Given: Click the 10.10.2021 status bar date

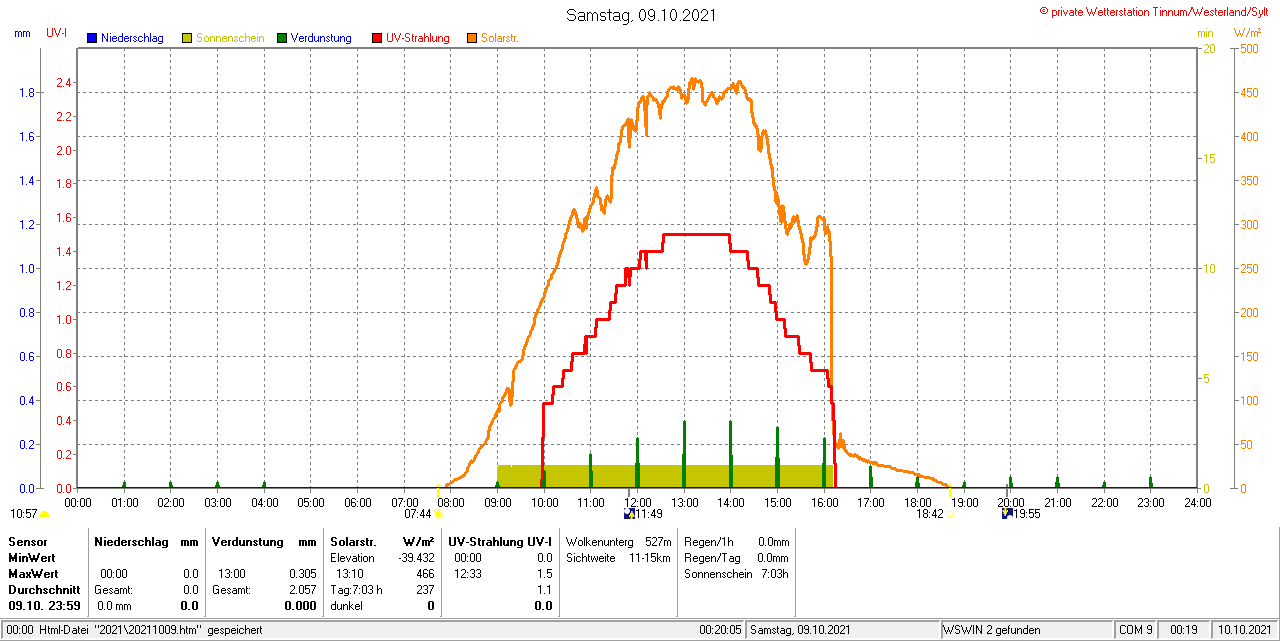Looking at the screenshot, I should tap(1243, 630).
